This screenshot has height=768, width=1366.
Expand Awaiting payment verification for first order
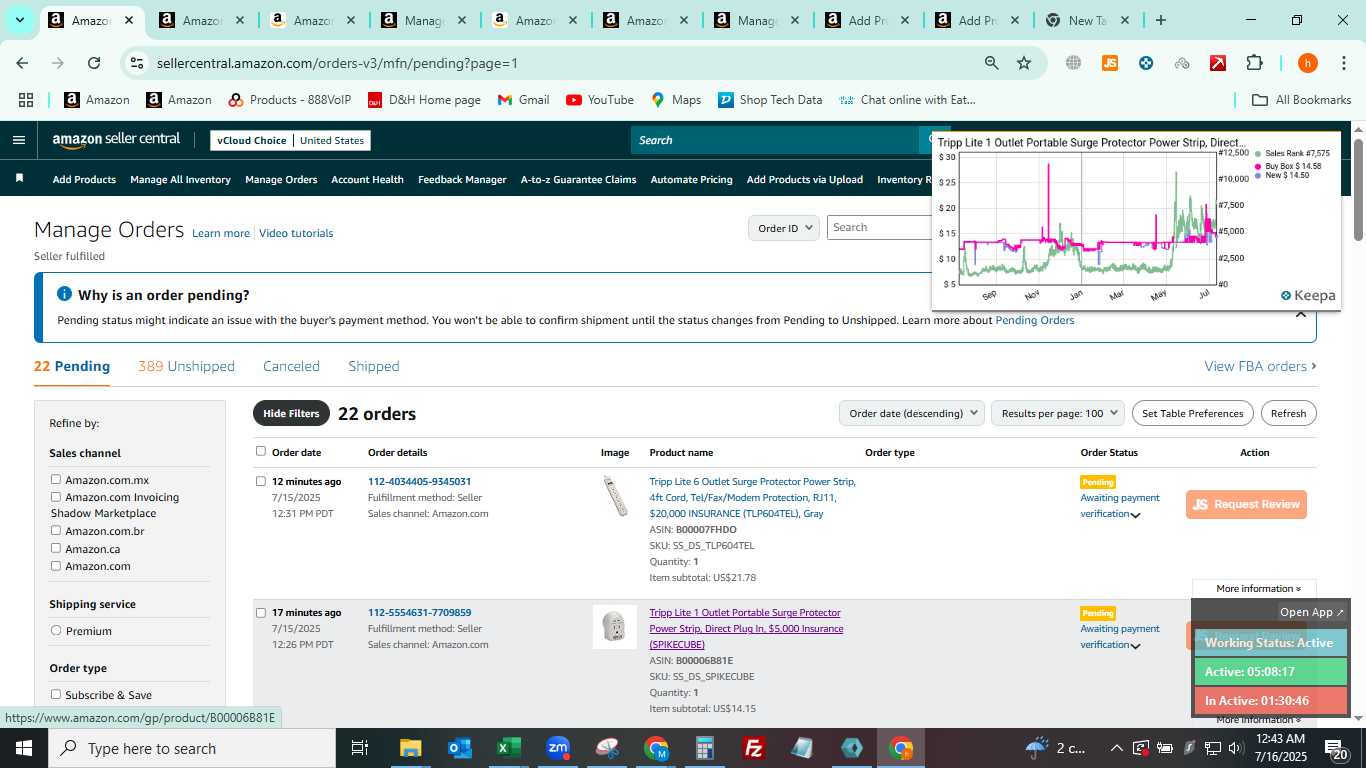click(1135, 515)
